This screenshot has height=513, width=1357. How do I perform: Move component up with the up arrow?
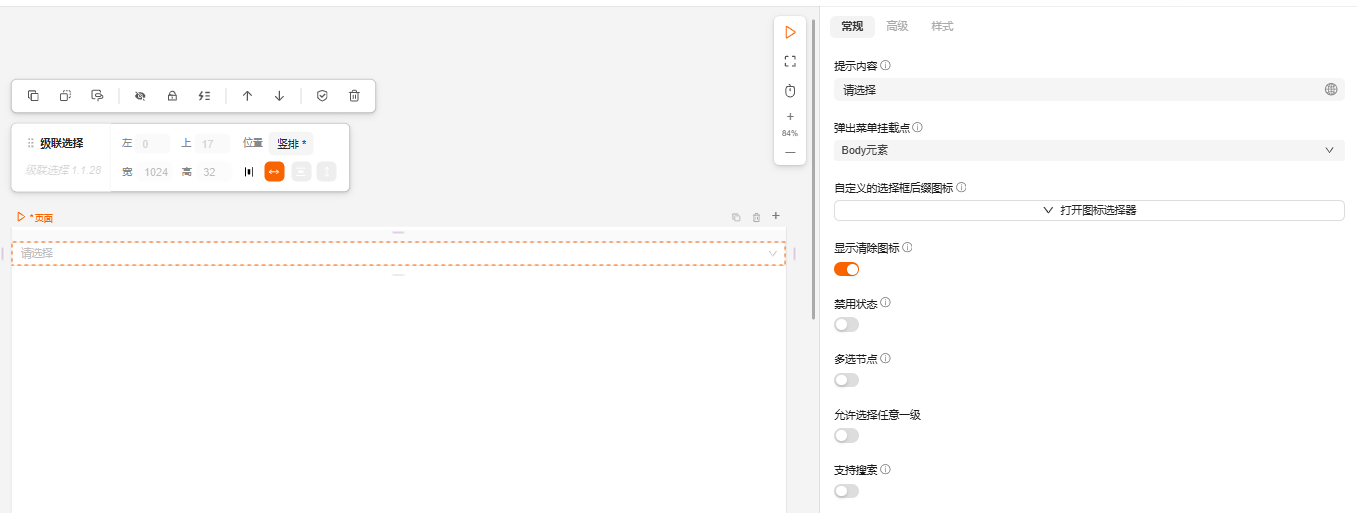[x=247, y=96]
